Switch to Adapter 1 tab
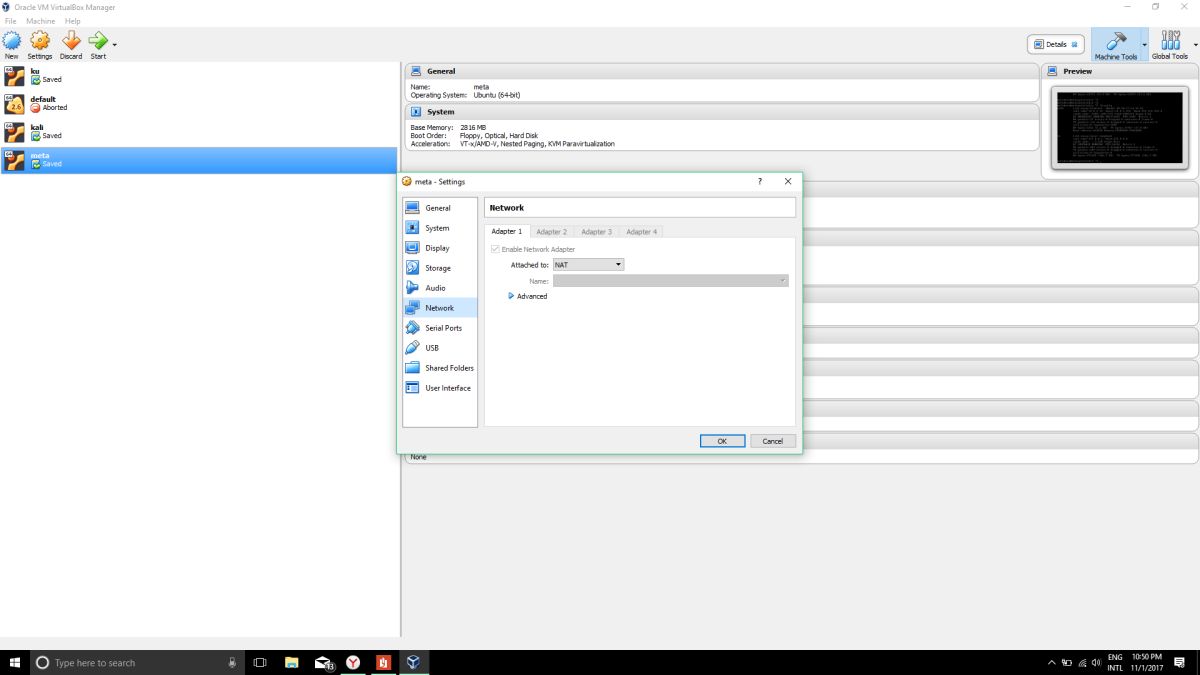The height and width of the screenshot is (675, 1200). 507,231
